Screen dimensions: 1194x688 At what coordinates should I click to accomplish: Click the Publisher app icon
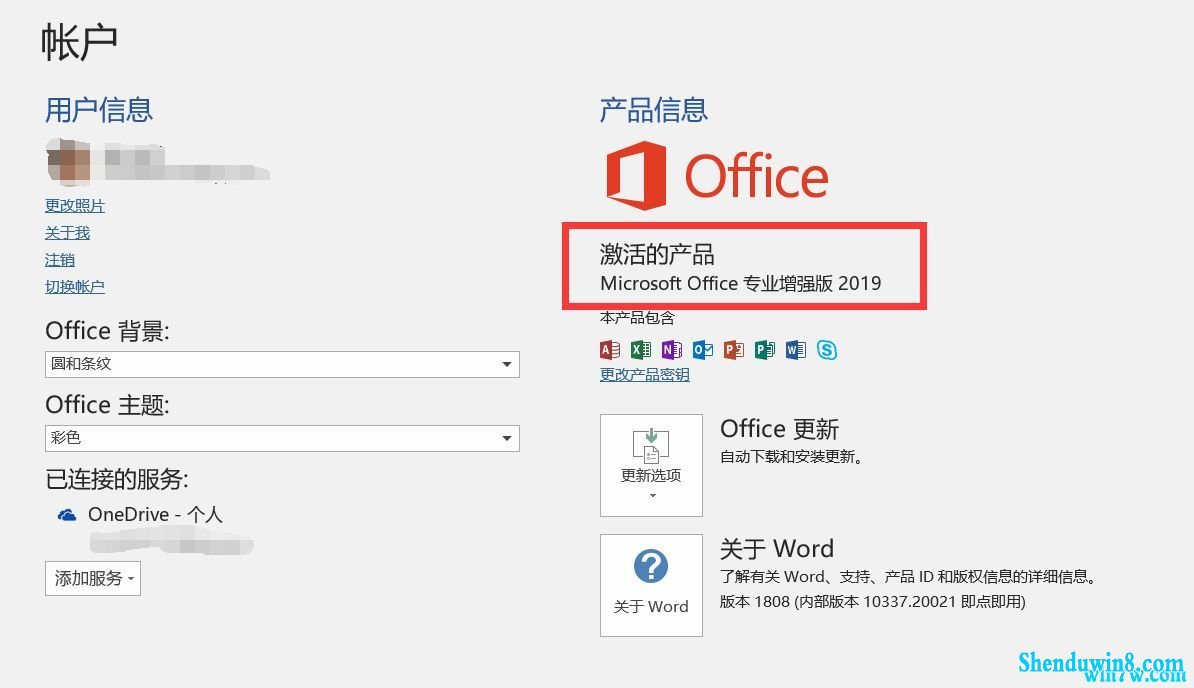pyautogui.click(x=765, y=349)
